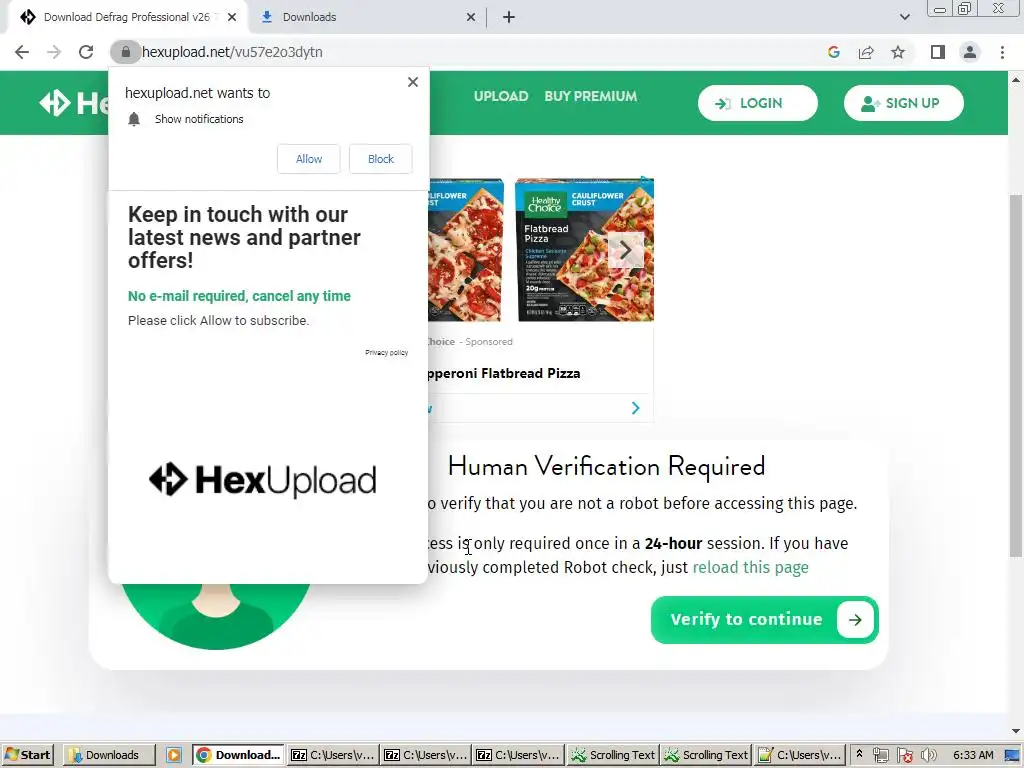Open the Privacy policy link

point(387,353)
